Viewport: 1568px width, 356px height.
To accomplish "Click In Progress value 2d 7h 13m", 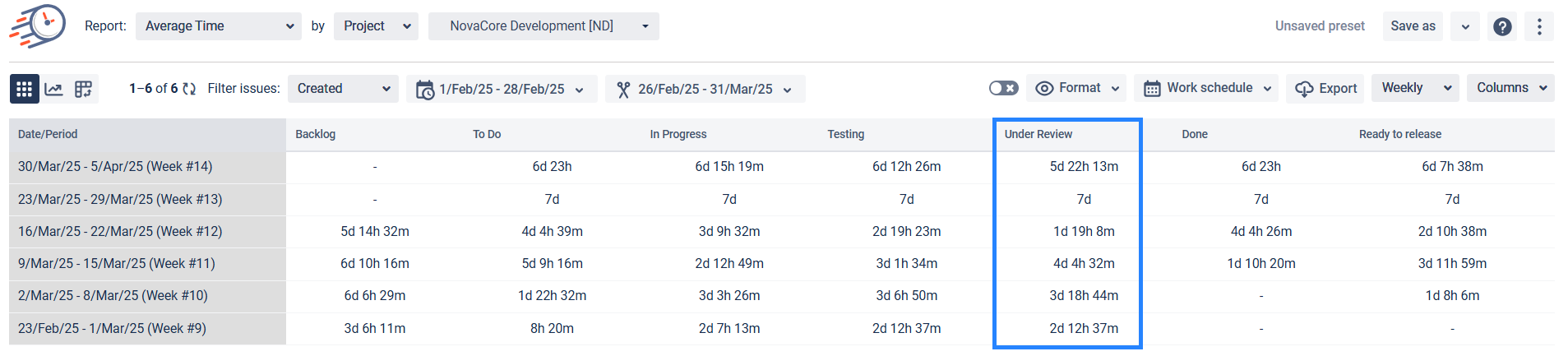I will click(x=729, y=329).
